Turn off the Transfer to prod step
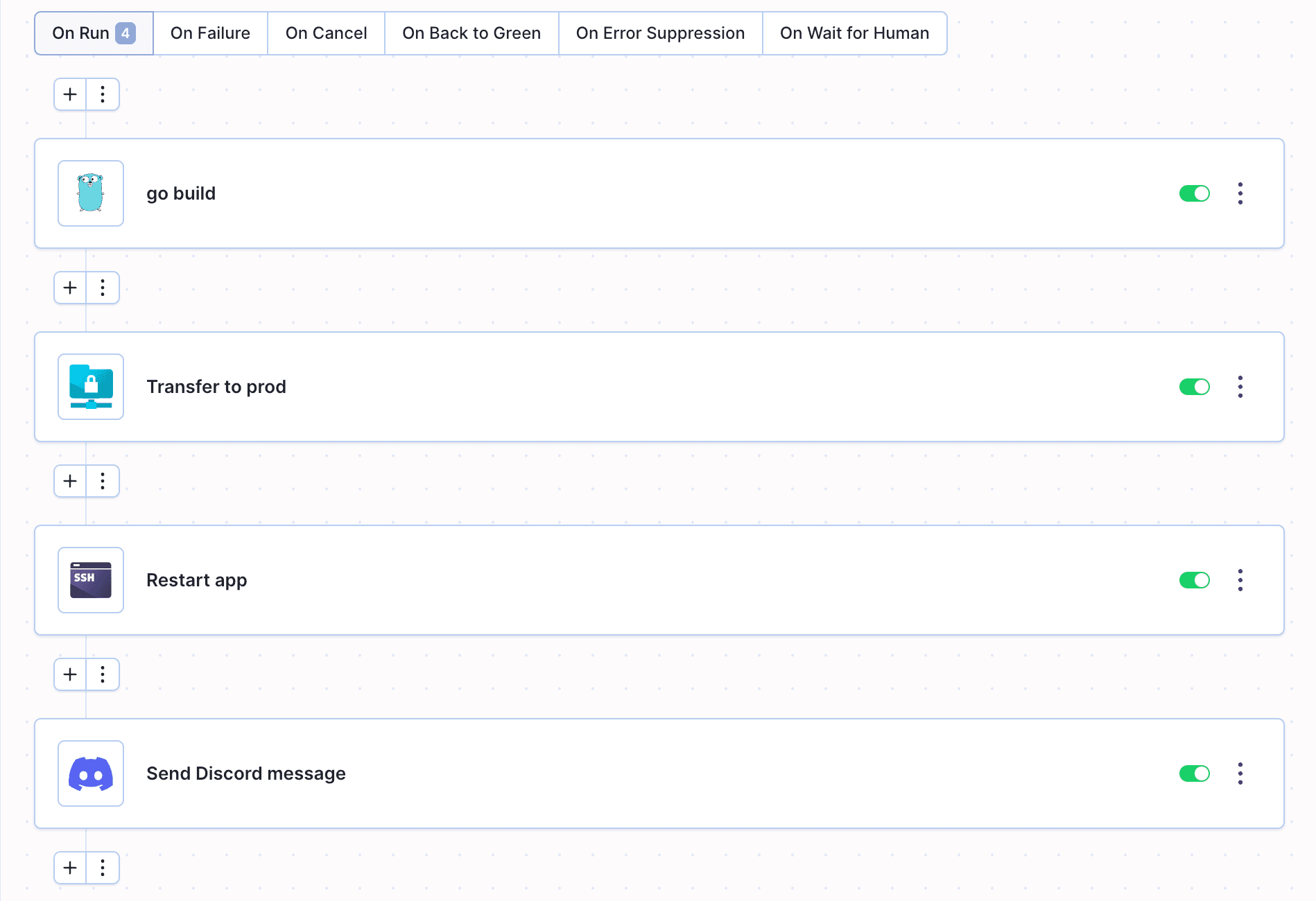The height and width of the screenshot is (901, 1316). (1194, 387)
